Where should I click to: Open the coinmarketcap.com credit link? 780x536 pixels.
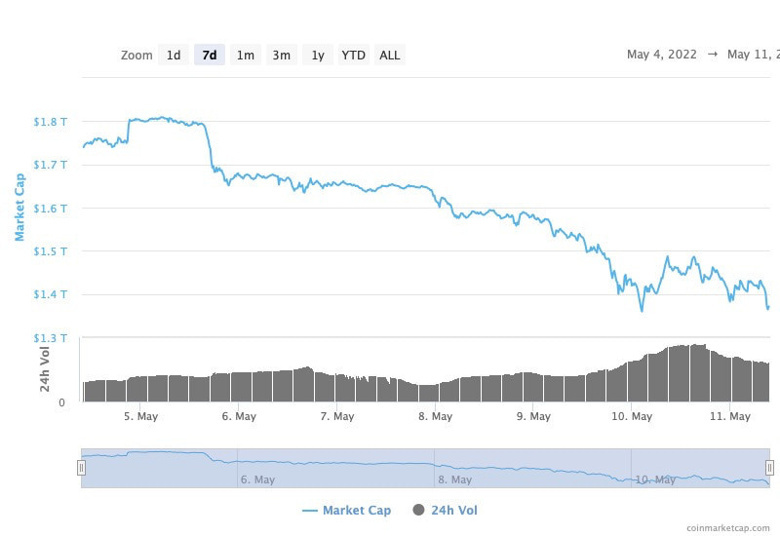[728, 527]
